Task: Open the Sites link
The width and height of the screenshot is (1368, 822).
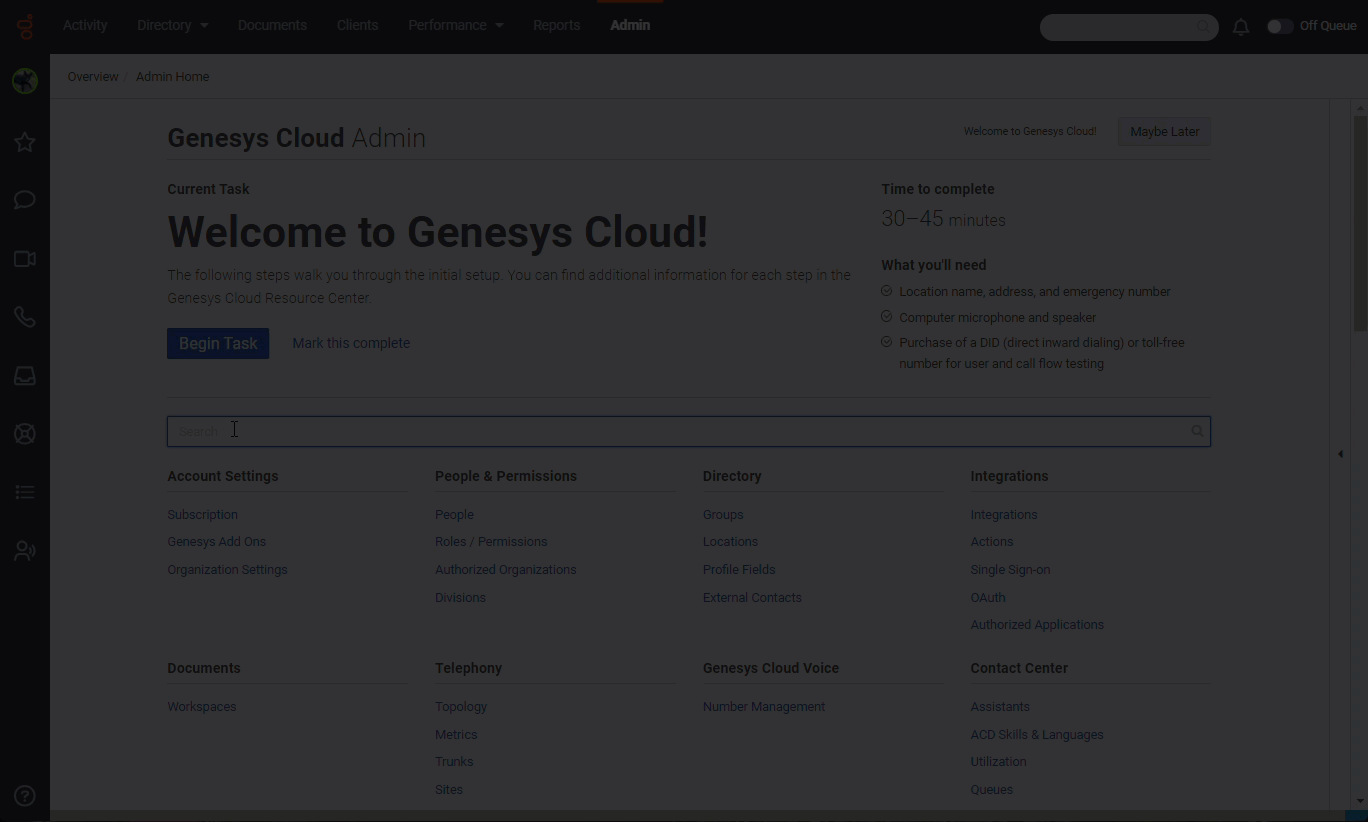Action: (x=449, y=790)
